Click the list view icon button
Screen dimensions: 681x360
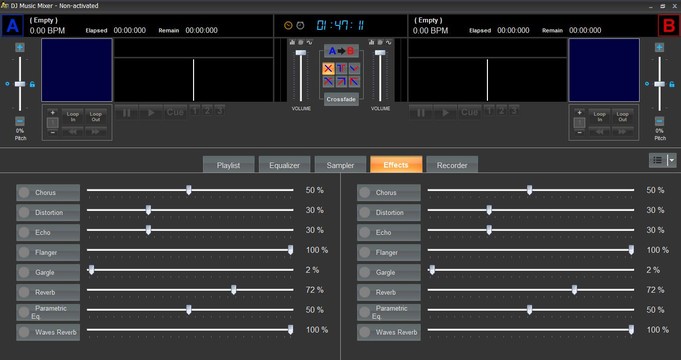point(658,160)
